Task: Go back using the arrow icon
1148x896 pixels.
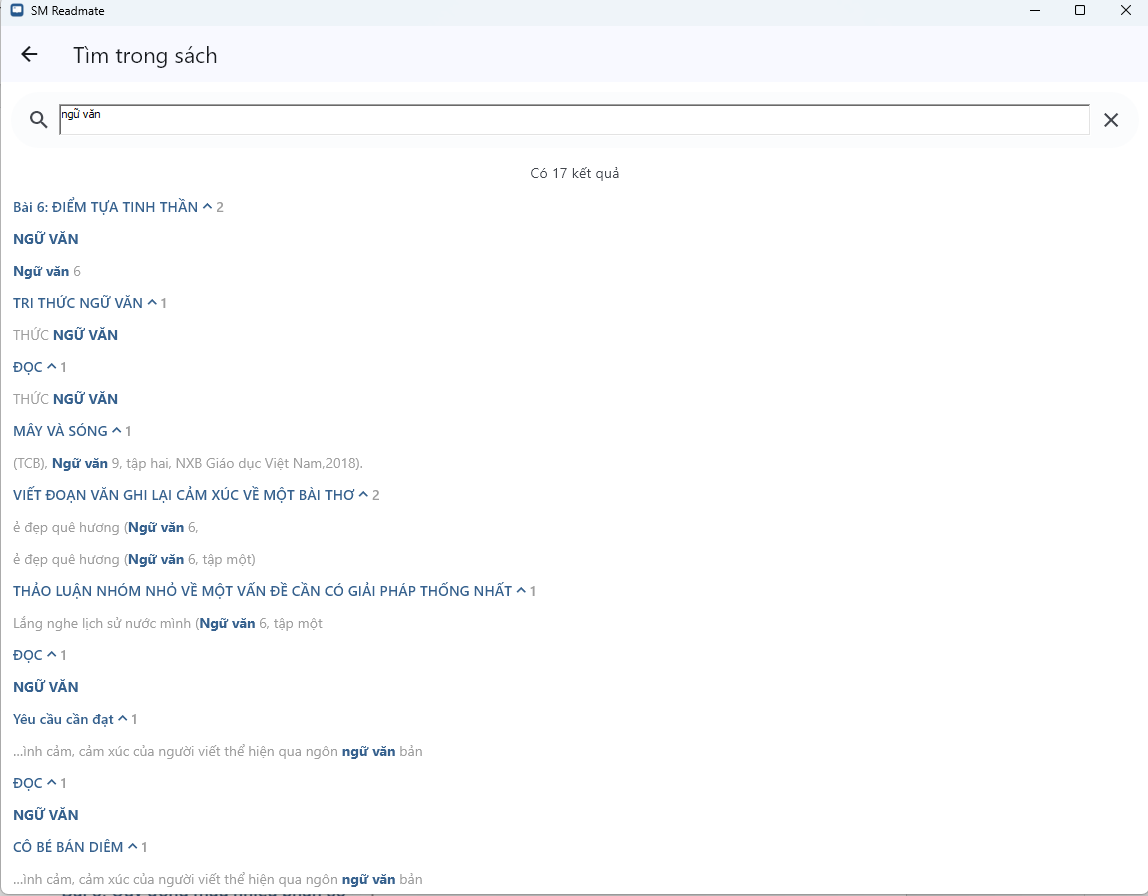Action: 29,55
